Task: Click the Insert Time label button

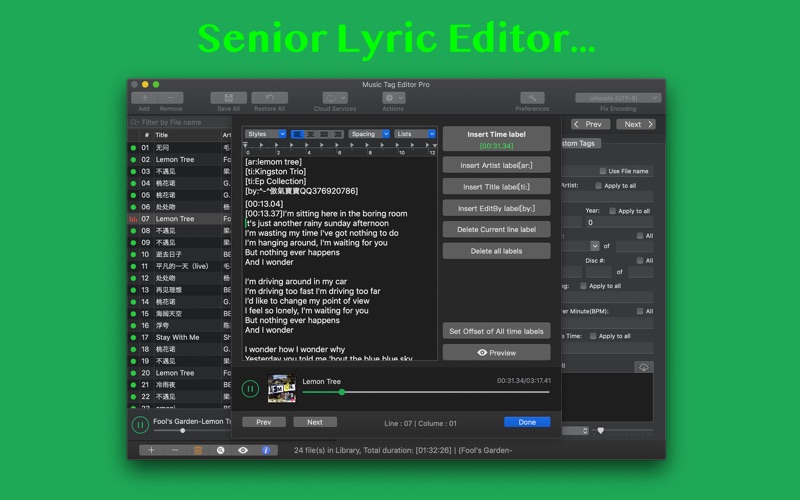Action: coord(496,139)
